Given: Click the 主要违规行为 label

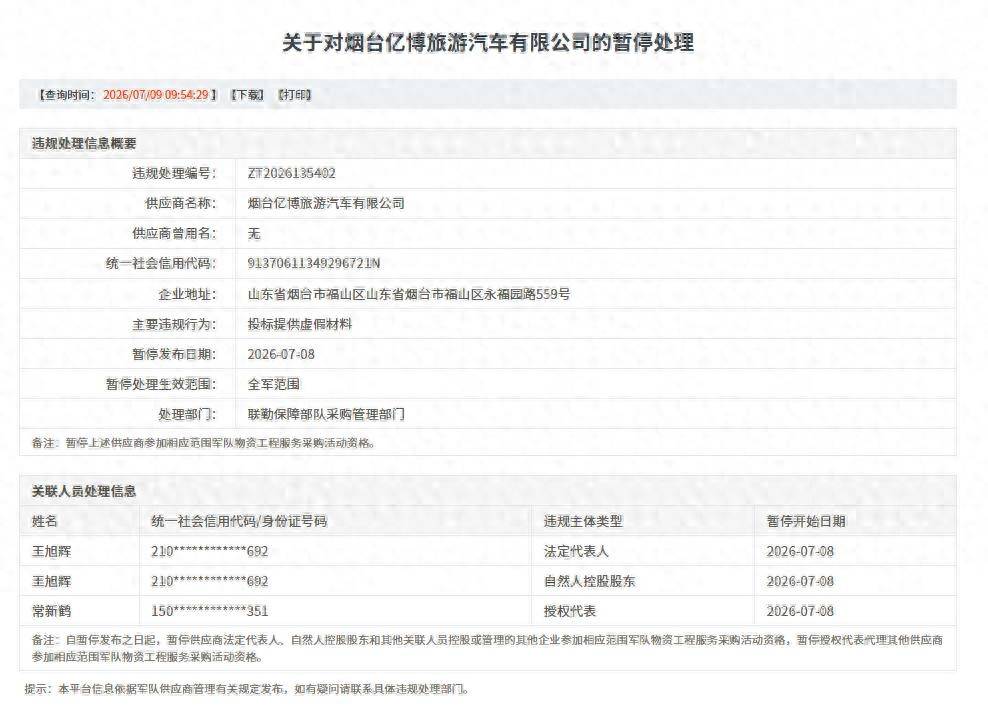Looking at the screenshot, I should click(x=174, y=324).
